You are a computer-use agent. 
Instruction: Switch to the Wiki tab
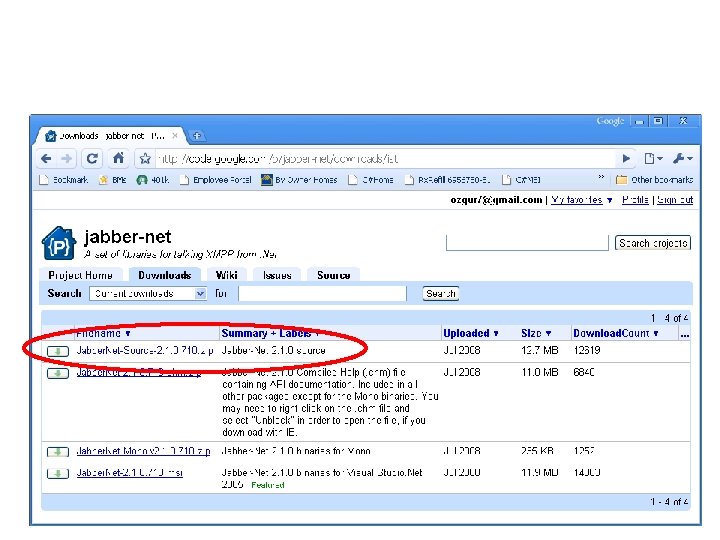(227, 275)
